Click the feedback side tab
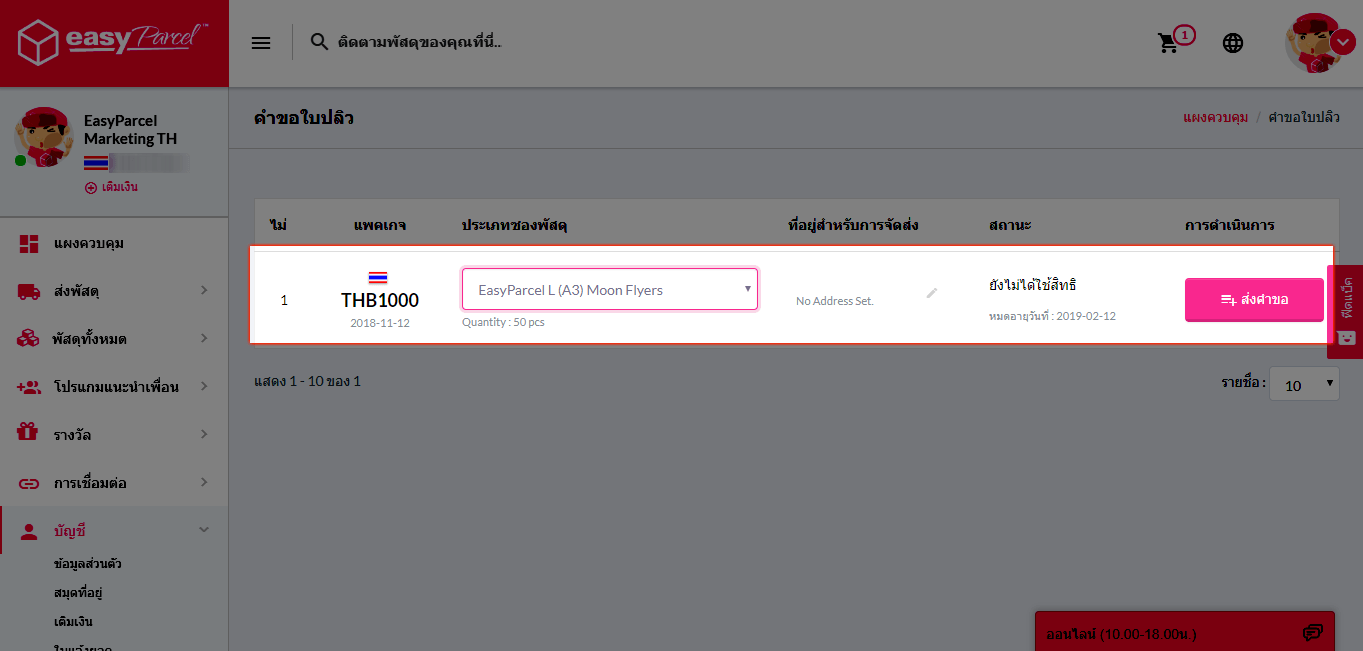Screen dimensions: 1363x651 click(1345, 311)
